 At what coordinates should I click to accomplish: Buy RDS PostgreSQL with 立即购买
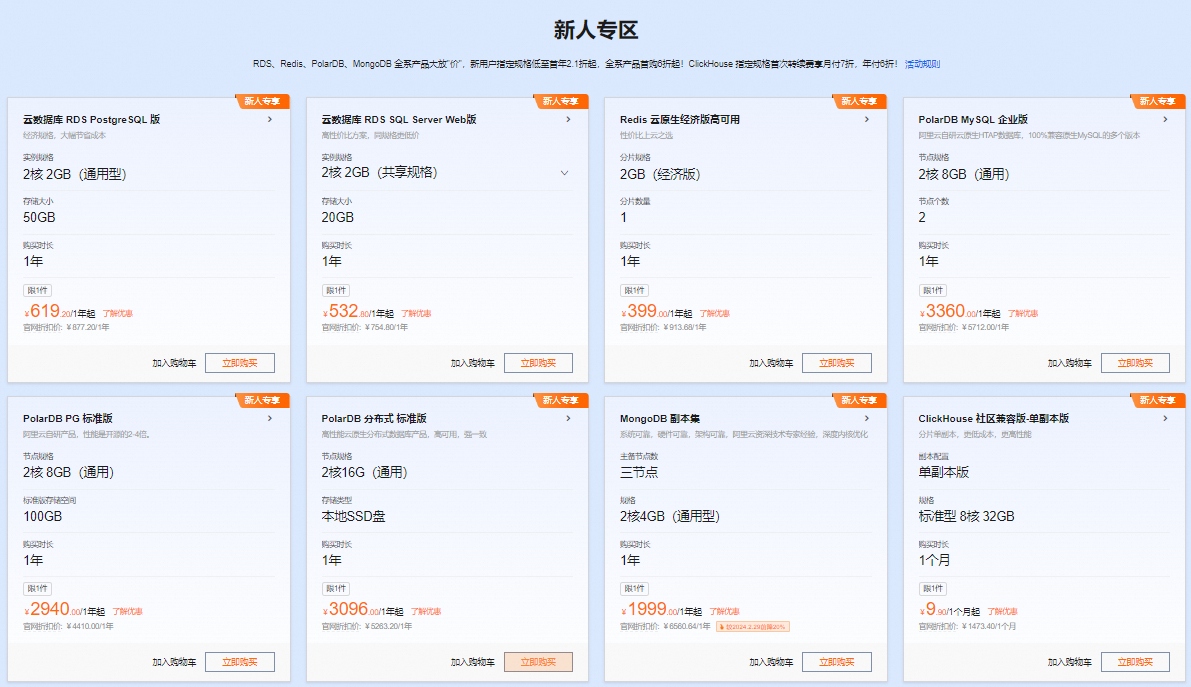(x=240, y=363)
